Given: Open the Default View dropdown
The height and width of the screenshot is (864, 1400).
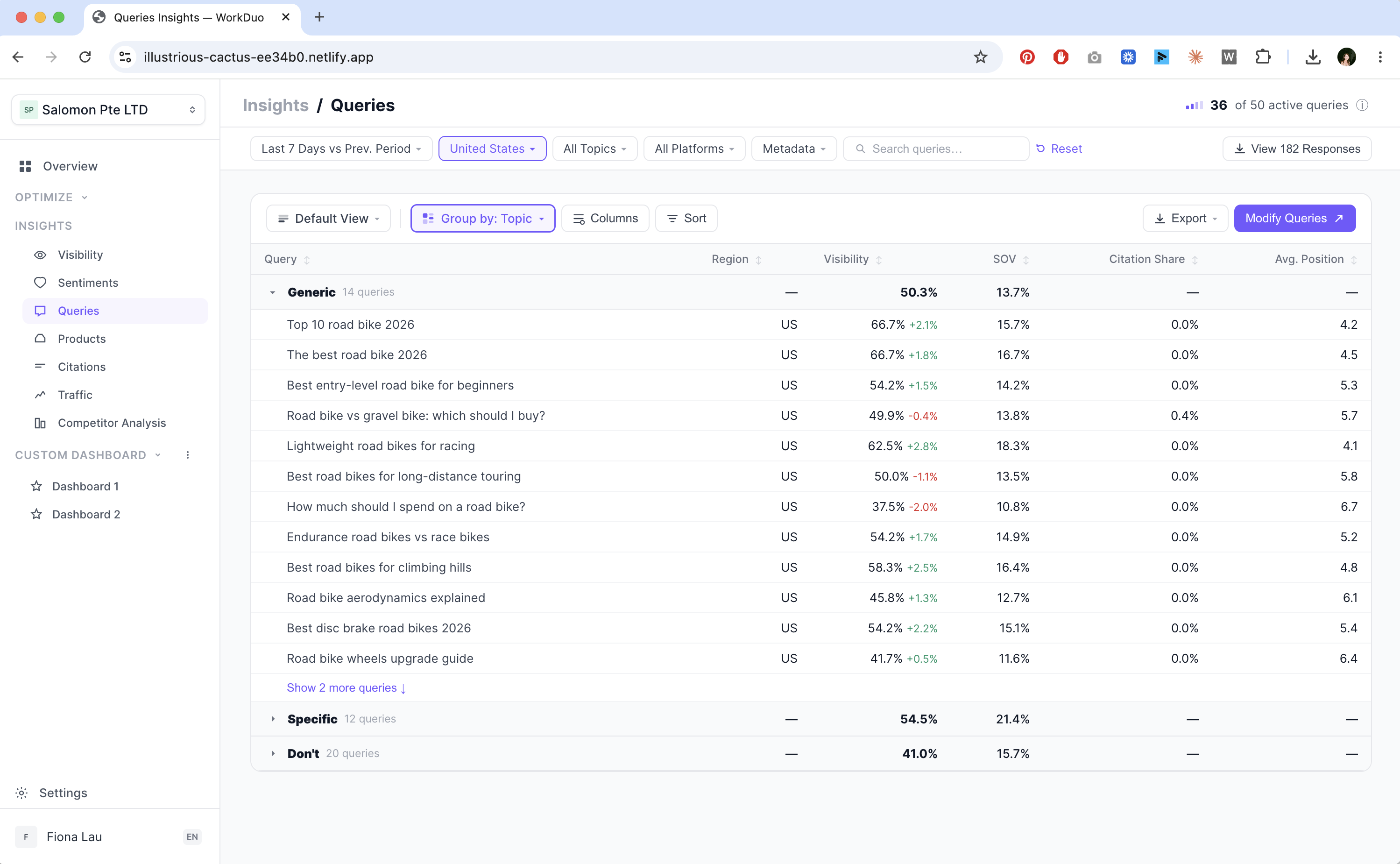Looking at the screenshot, I should point(328,218).
